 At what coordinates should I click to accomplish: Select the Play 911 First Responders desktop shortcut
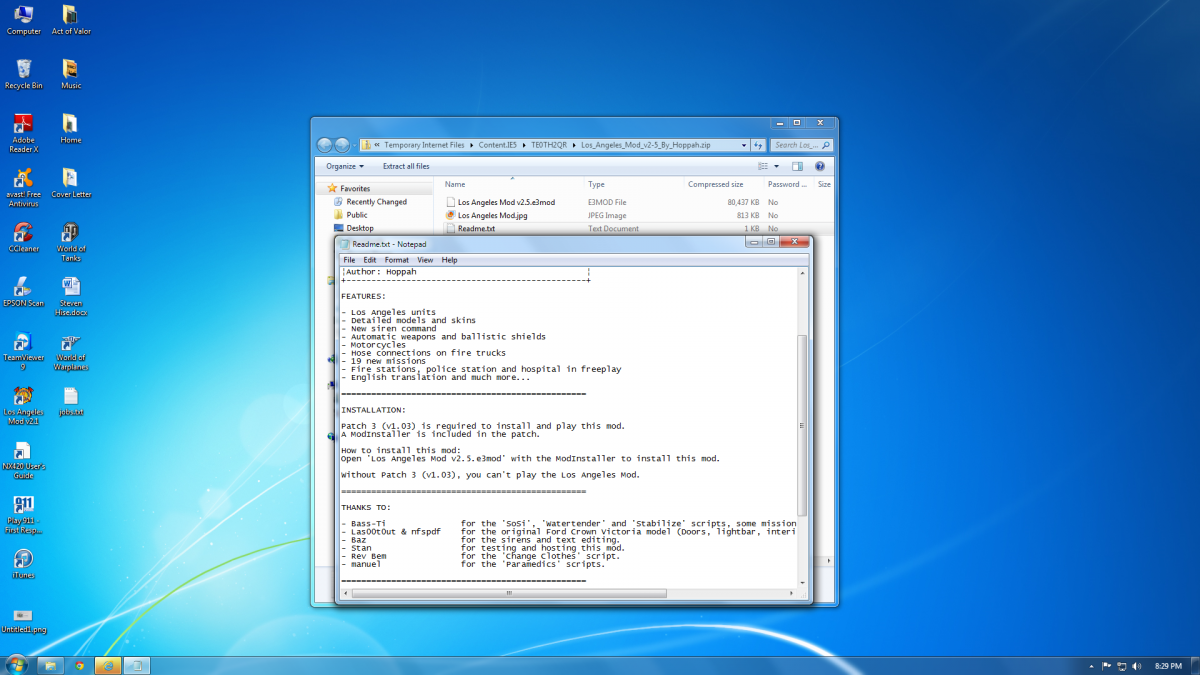point(23,515)
